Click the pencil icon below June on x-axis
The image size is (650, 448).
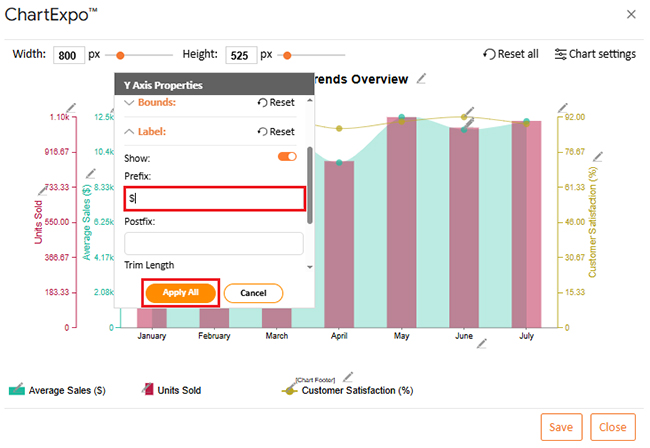tap(482, 344)
